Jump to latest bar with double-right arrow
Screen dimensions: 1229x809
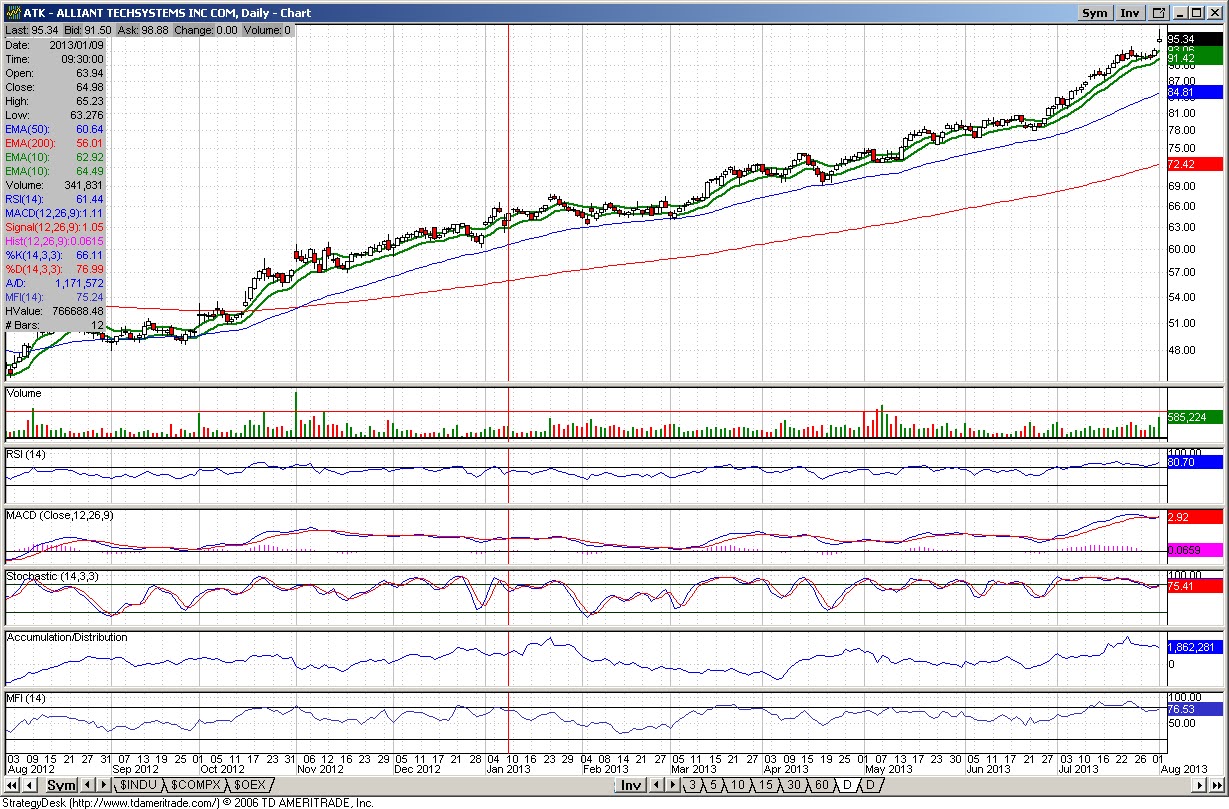1215,785
